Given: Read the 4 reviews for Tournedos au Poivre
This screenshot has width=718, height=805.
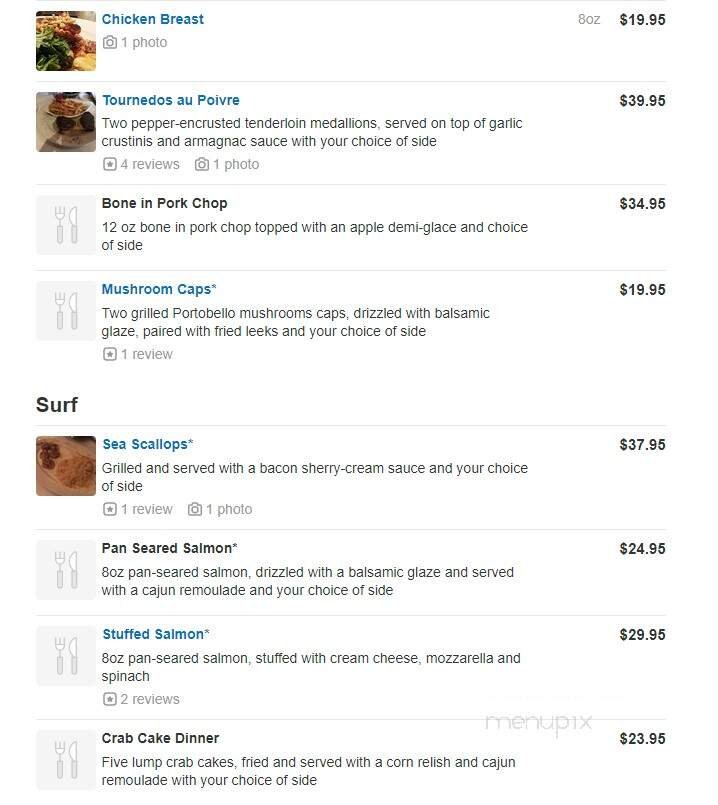Looking at the screenshot, I should 150,165.
